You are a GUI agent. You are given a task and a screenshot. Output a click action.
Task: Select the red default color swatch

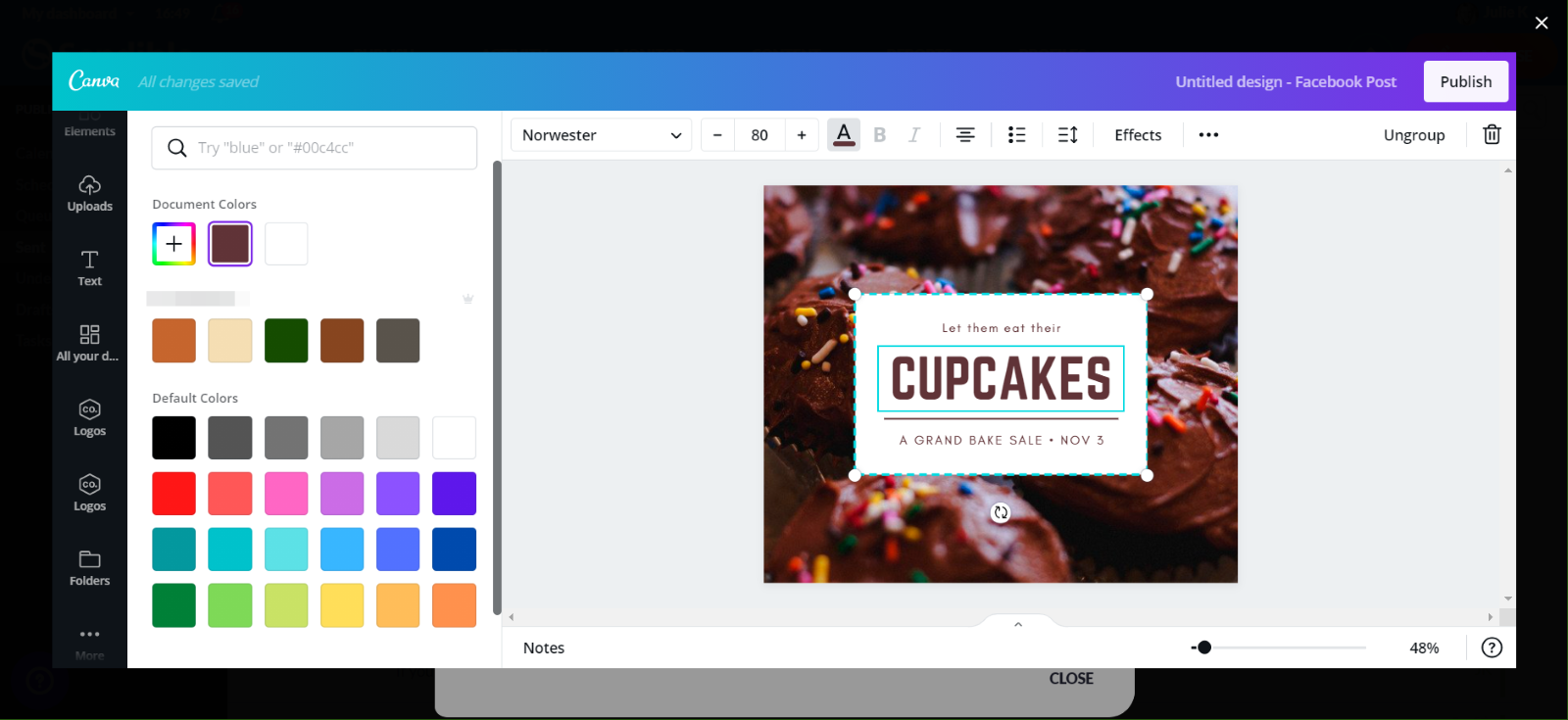[173, 494]
